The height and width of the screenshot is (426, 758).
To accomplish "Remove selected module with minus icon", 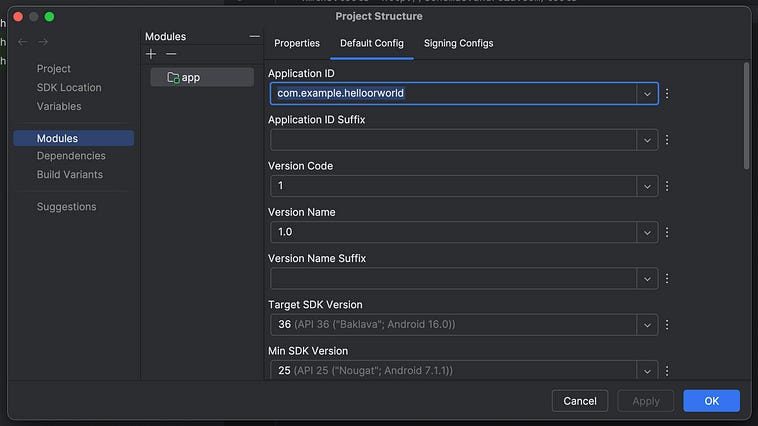I will [171, 54].
